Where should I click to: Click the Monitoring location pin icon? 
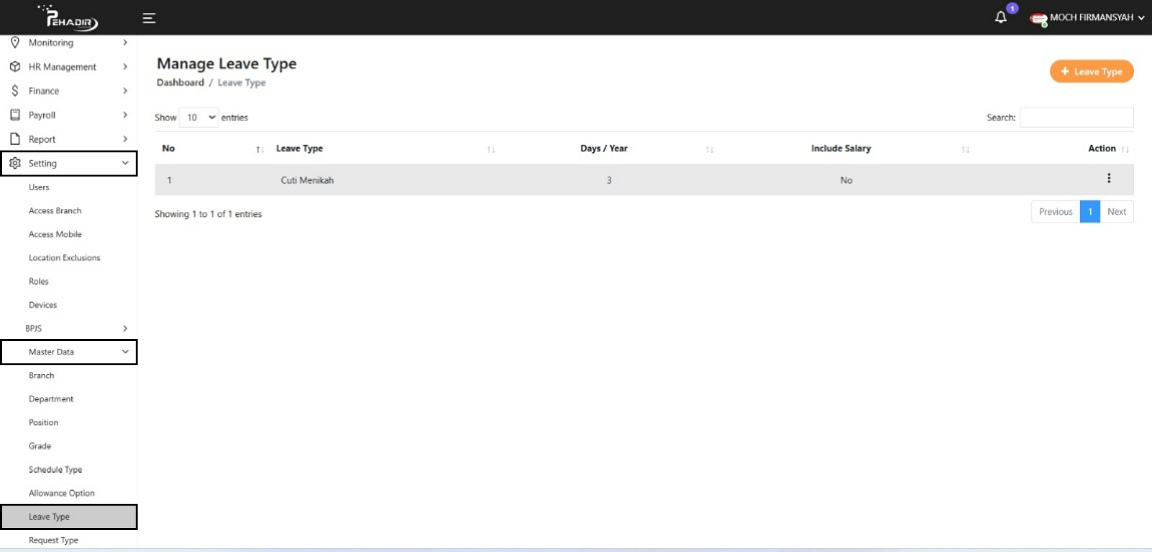(x=15, y=43)
